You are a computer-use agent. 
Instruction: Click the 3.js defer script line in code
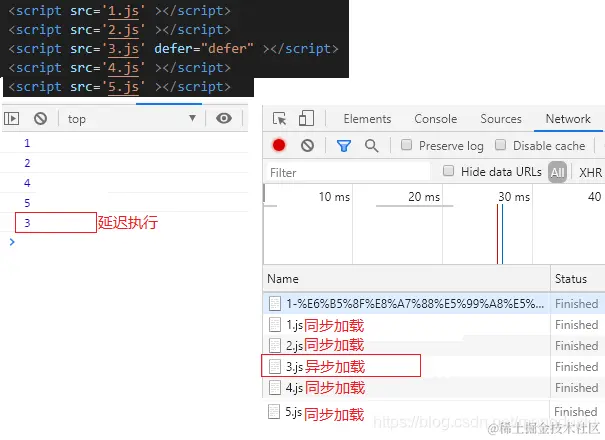pyautogui.click(x=173, y=49)
